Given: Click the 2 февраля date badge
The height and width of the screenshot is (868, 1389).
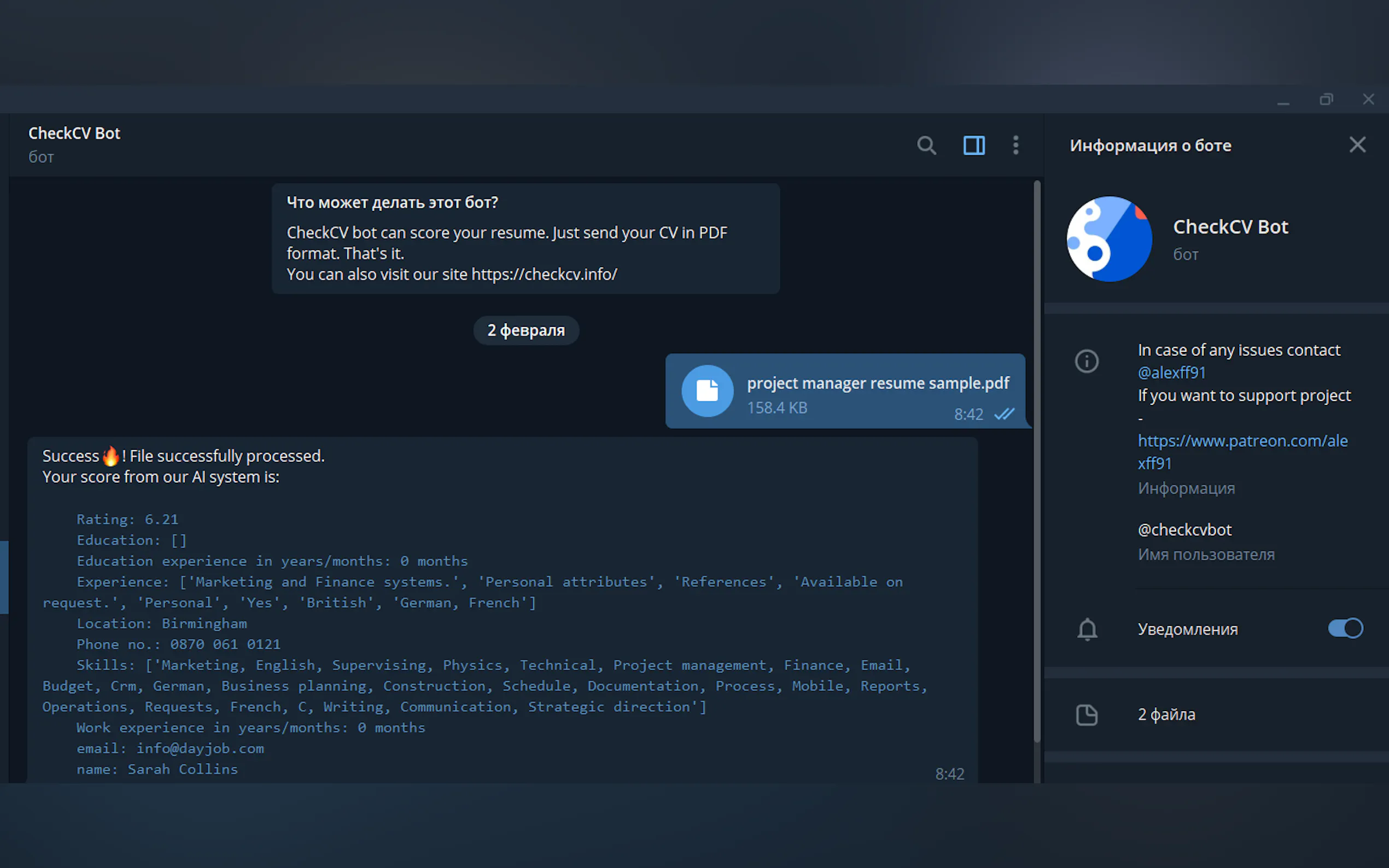Looking at the screenshot, I should click(x=526, y=330).
